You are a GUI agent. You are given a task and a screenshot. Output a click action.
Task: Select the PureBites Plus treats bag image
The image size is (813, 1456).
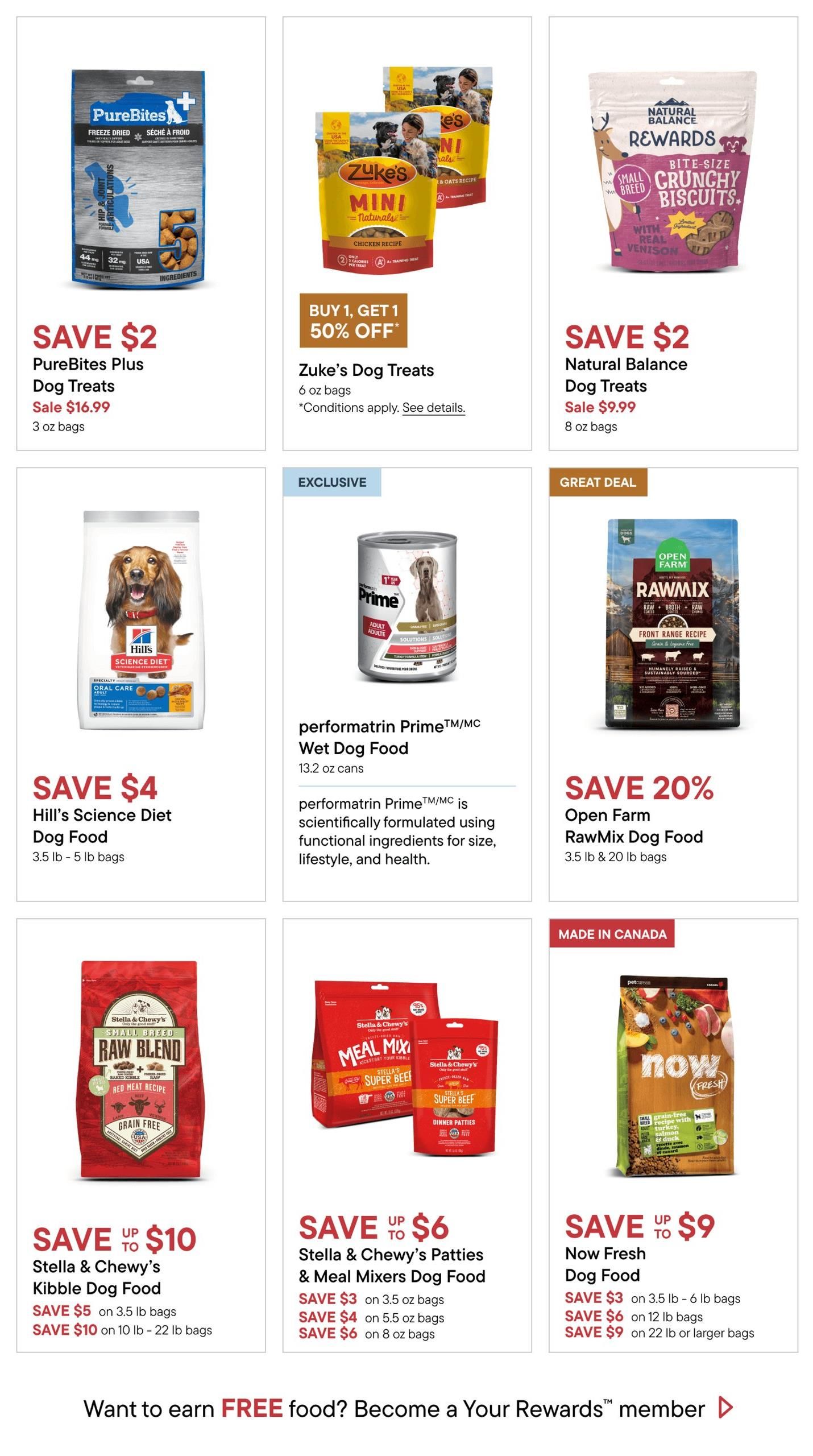pos(139,179)
